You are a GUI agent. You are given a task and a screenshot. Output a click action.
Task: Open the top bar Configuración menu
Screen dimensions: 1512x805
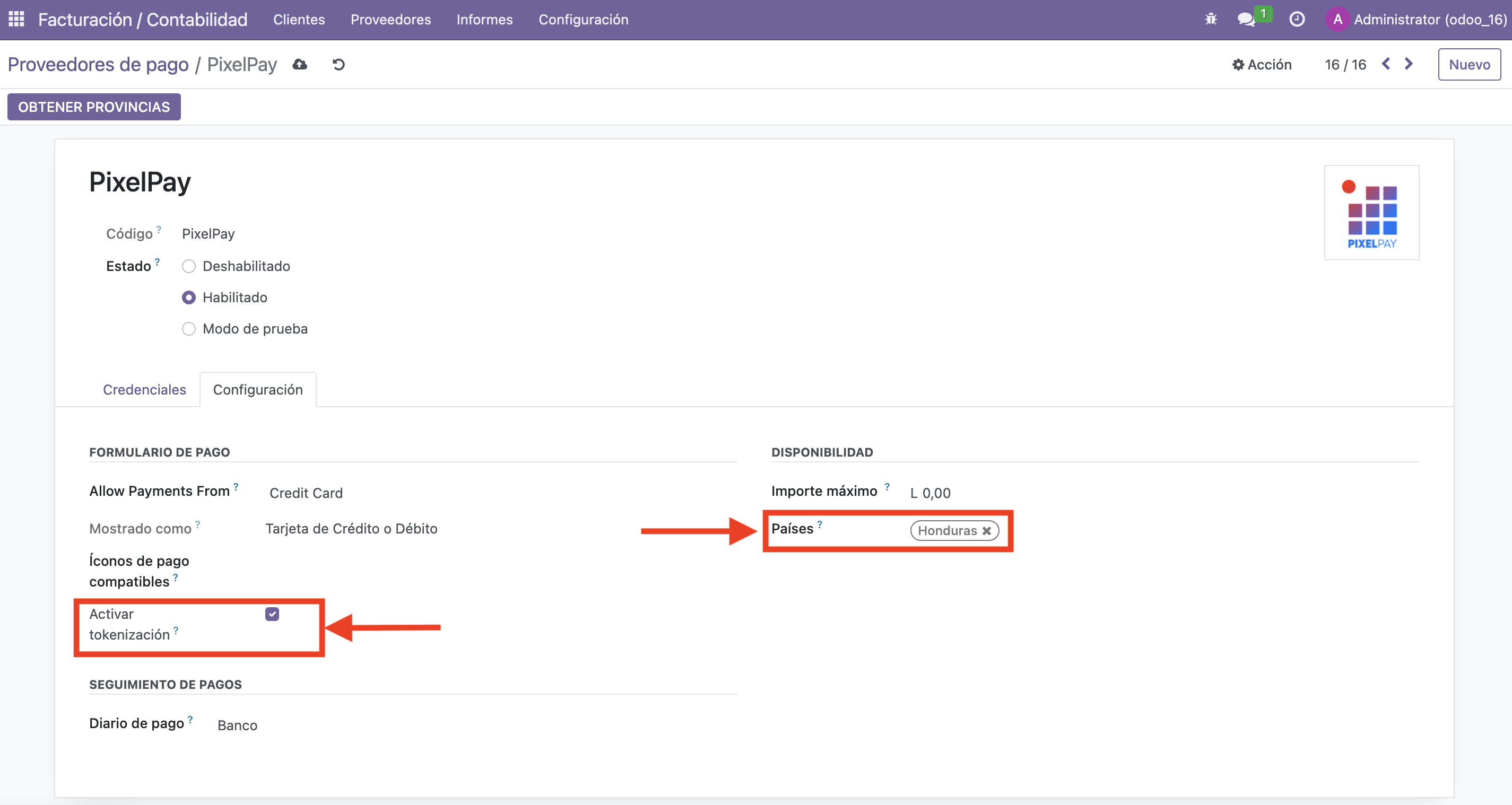(x=584, y=20)
